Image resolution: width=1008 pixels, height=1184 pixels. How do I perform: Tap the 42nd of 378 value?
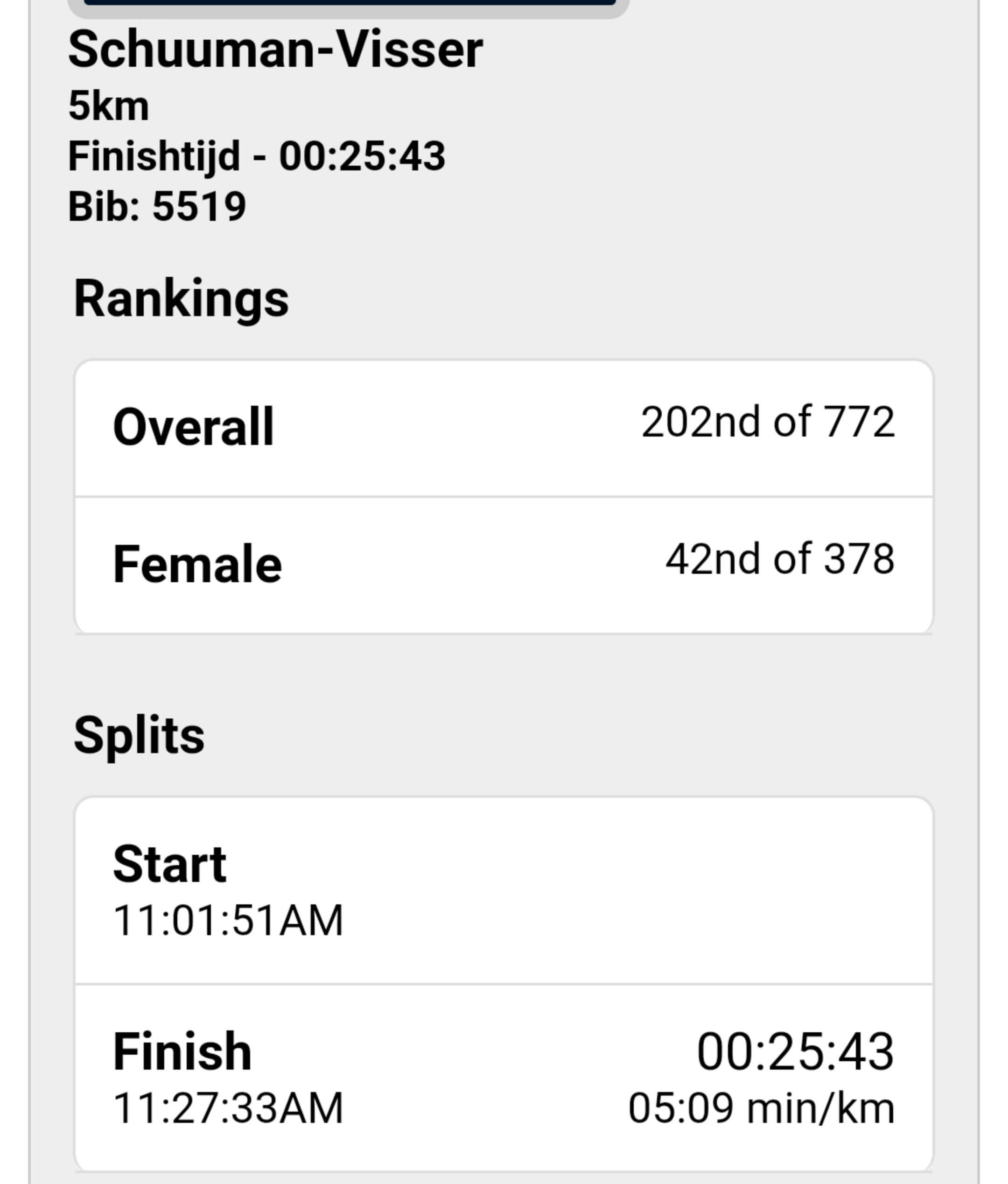pyautogui.click(x=779, y=559)
